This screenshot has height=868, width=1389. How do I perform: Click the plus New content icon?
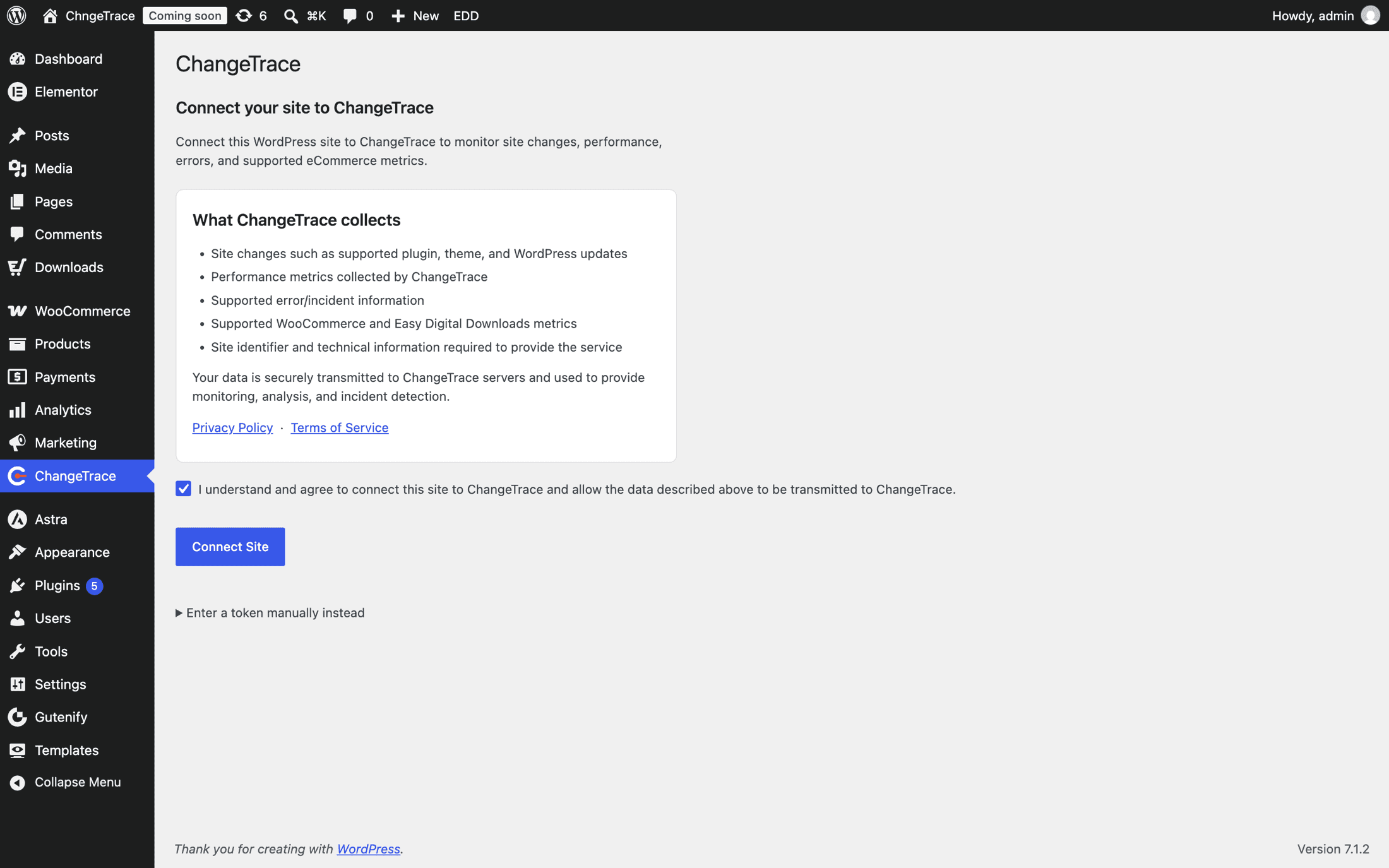tap(398, 16)
